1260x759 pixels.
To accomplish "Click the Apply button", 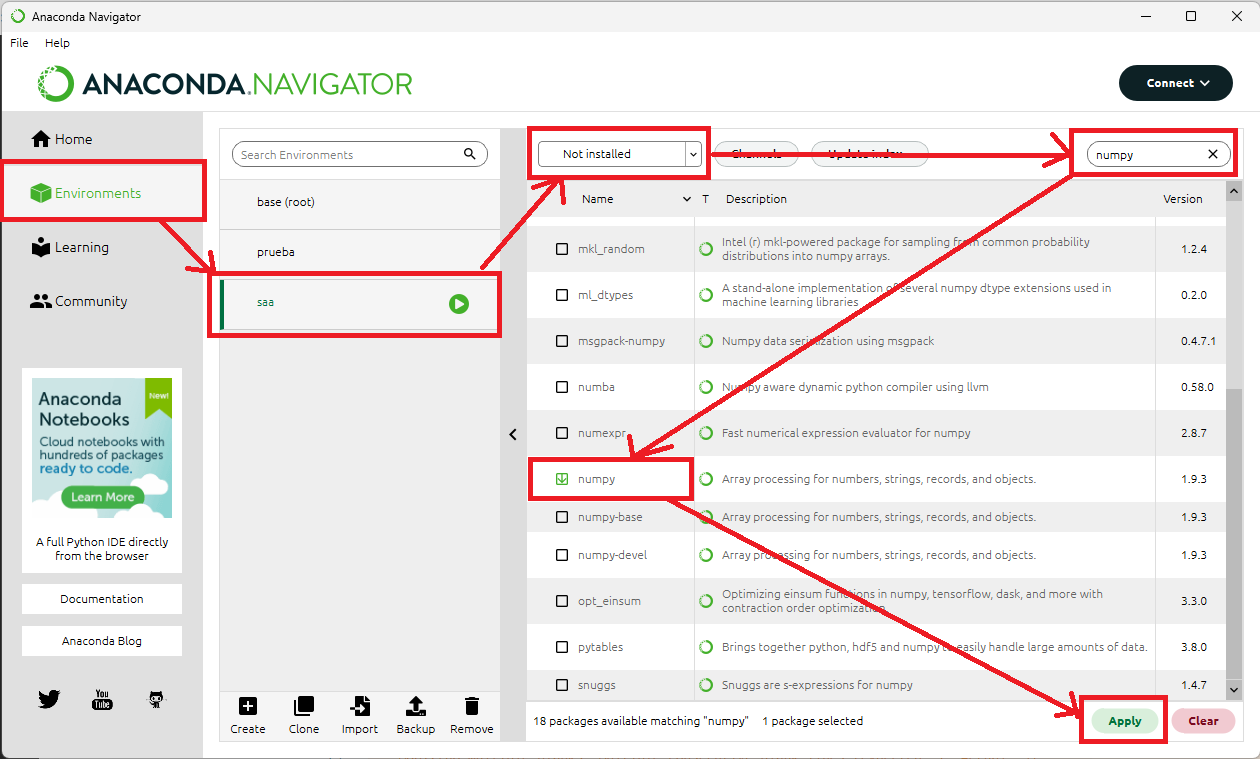I will click(x=1124, y=721).
